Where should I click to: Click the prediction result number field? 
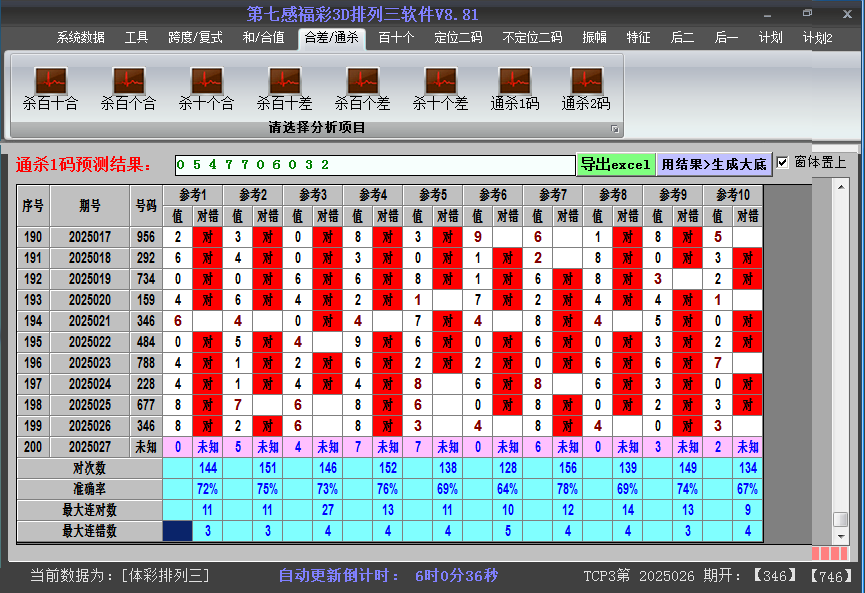[374, 164]
